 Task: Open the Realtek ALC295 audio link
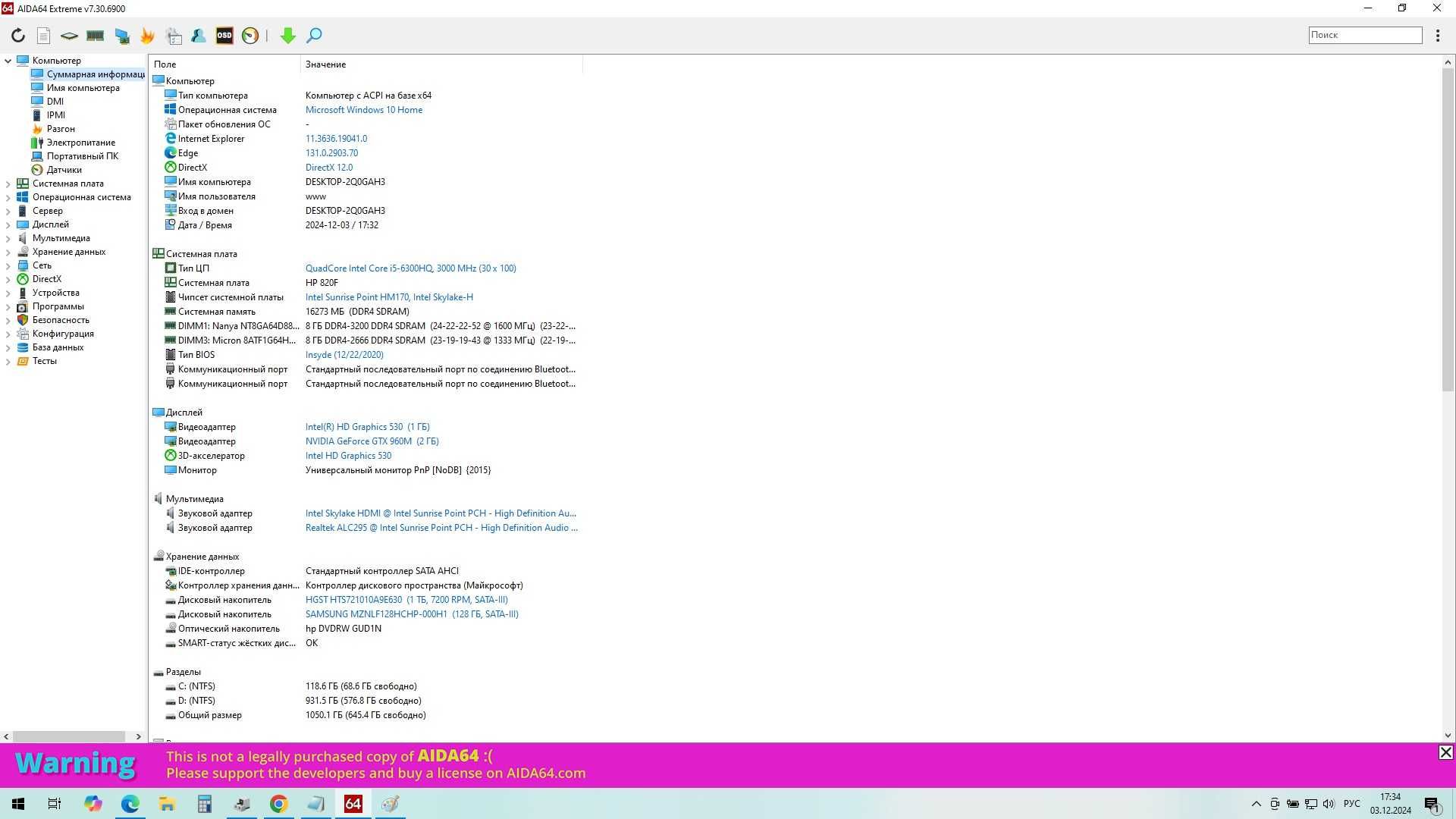point(441,528)
